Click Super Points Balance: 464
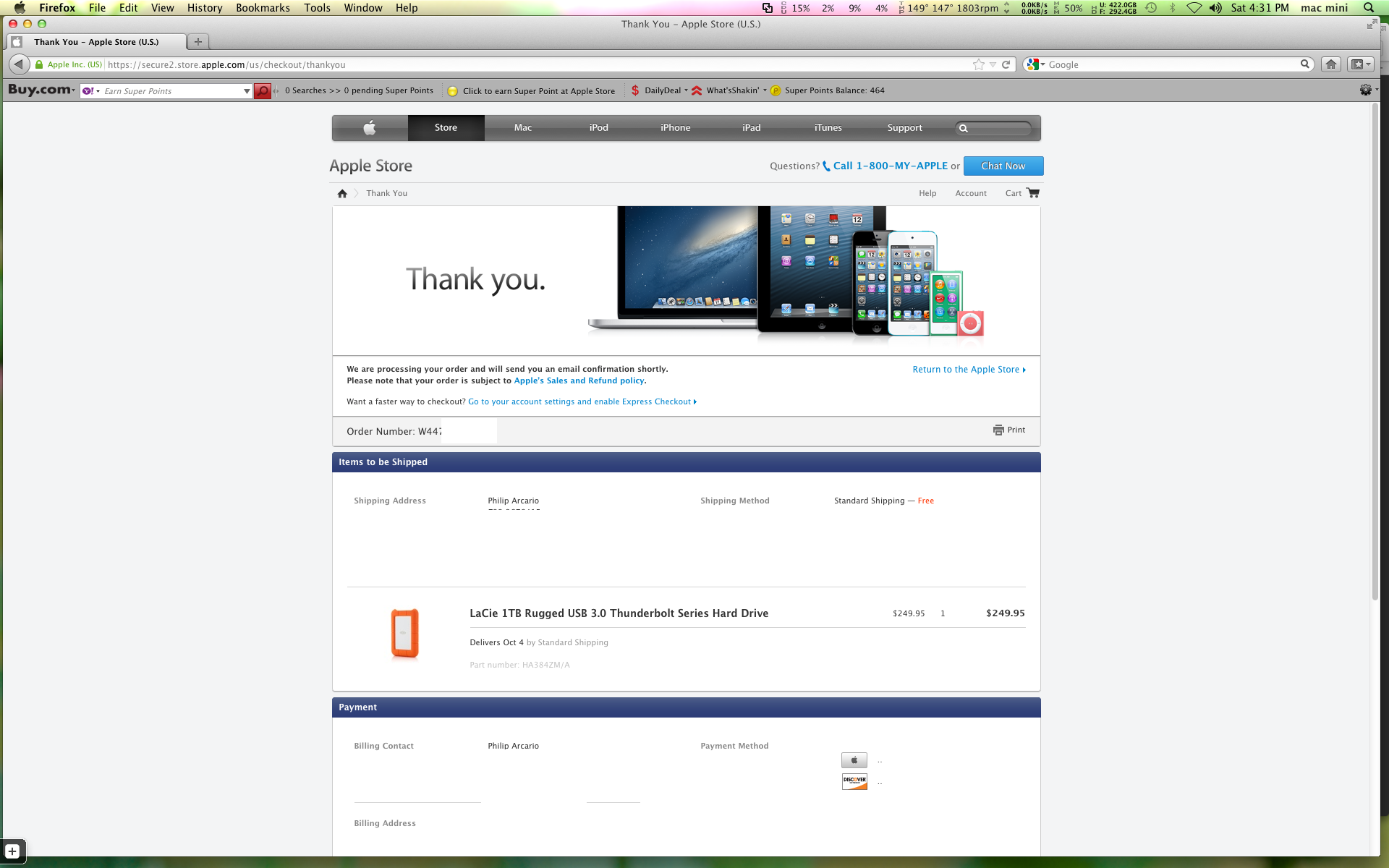This screenshot has height=868, width=1389. pyautogui.click(x=834, y=90)
